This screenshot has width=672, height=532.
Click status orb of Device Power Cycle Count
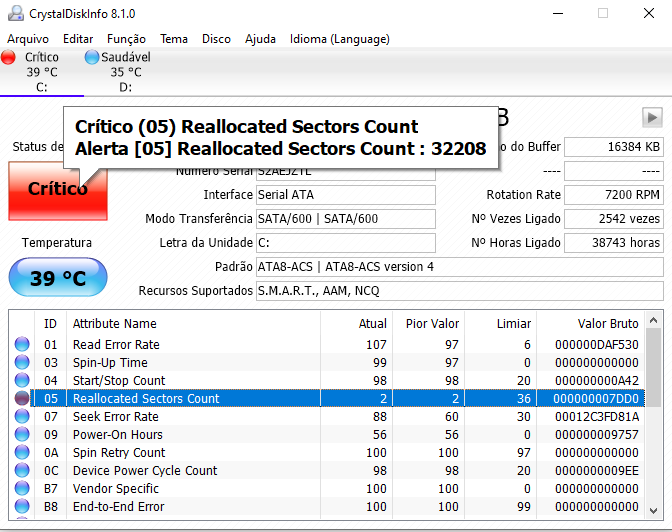22,470
